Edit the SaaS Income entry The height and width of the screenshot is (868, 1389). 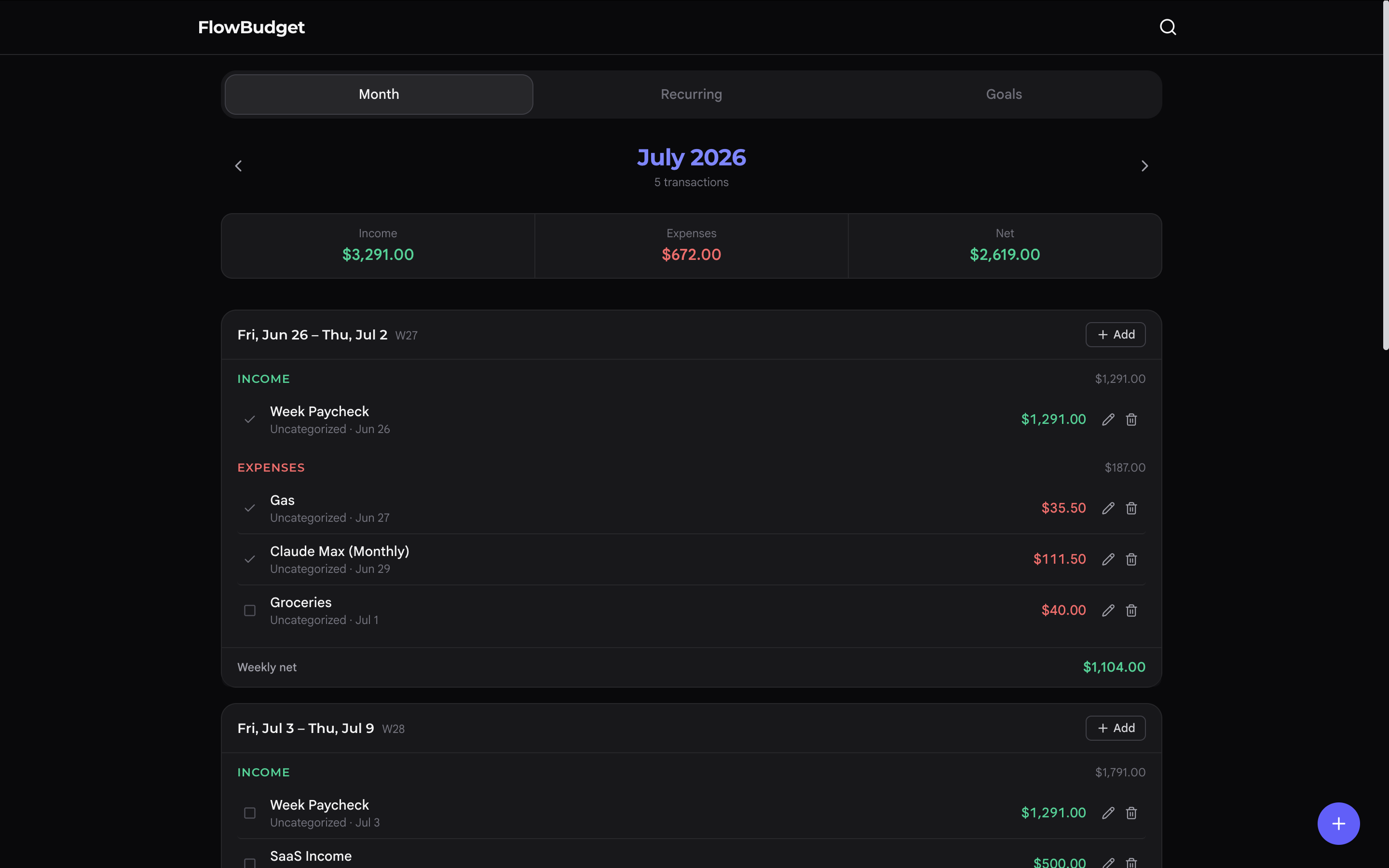1108,862
